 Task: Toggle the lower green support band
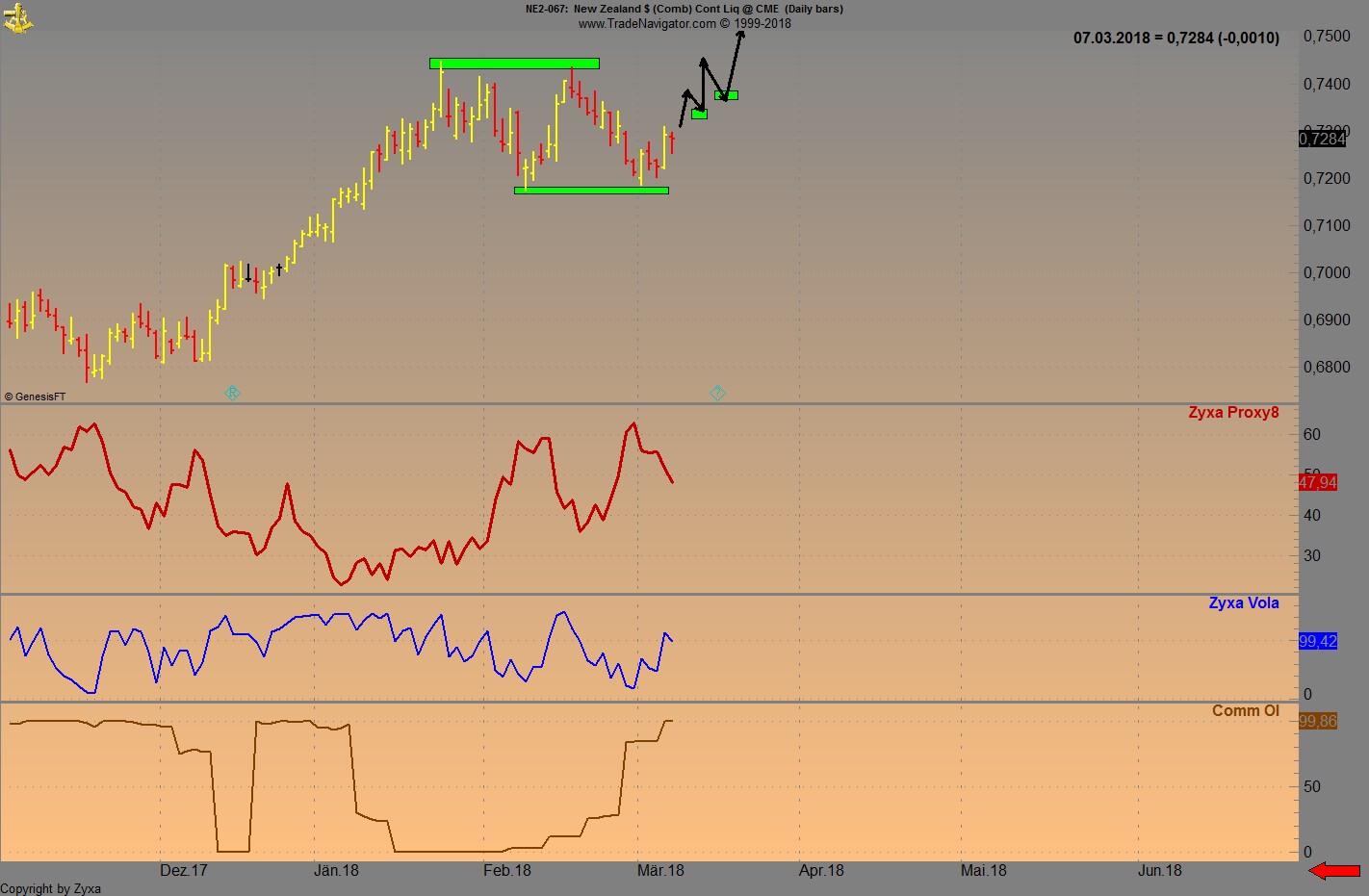(x=591, y=190)
